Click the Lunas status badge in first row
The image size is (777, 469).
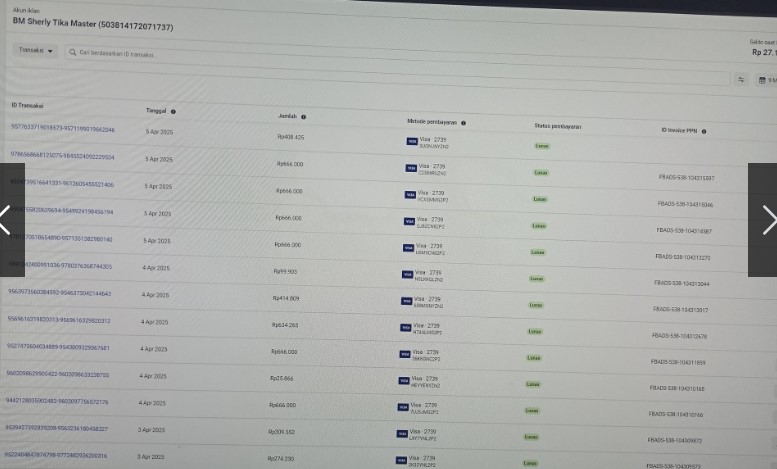(541, 146)
